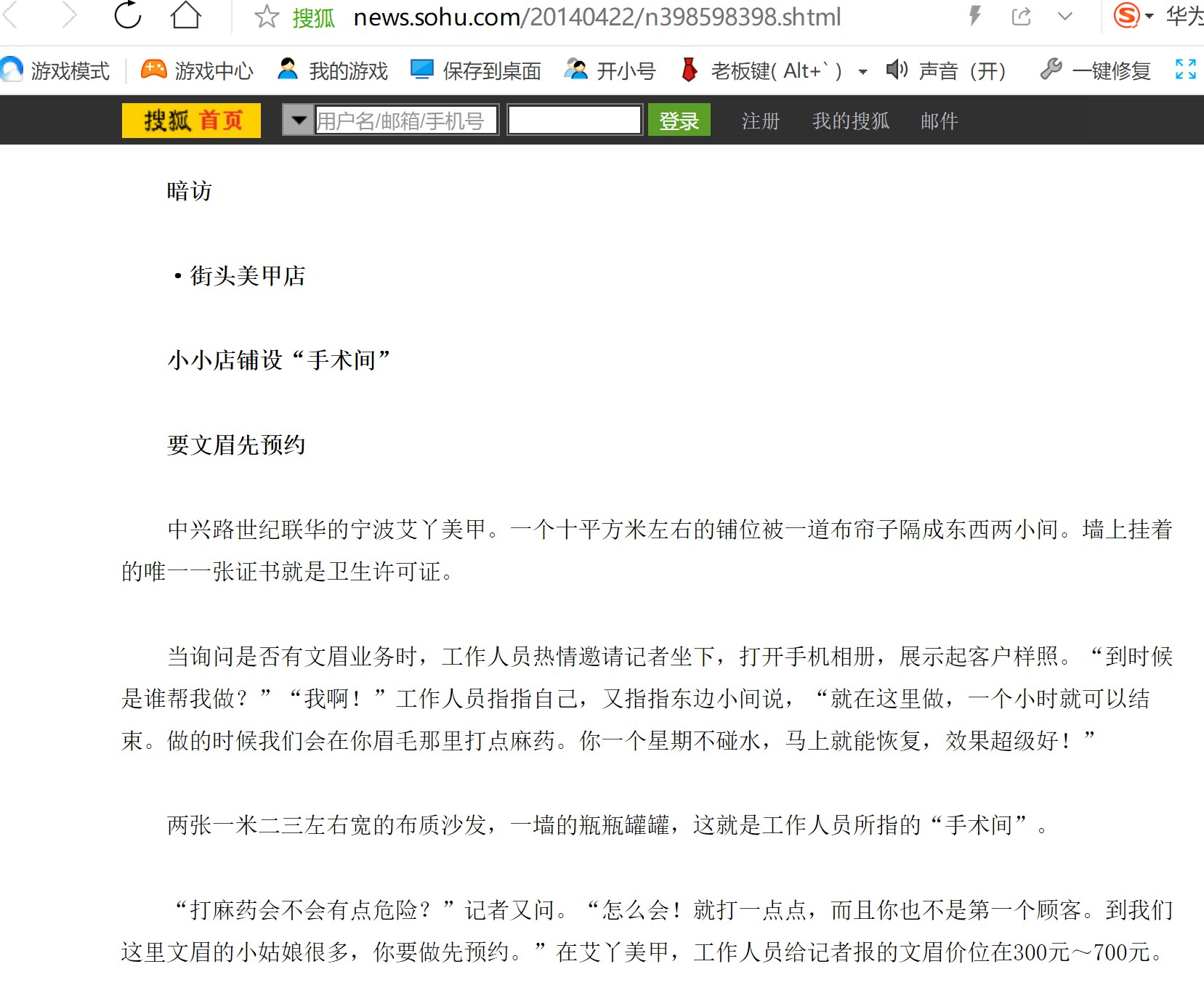Expand the address bar dropdown chevron

tap(1065, 16)
